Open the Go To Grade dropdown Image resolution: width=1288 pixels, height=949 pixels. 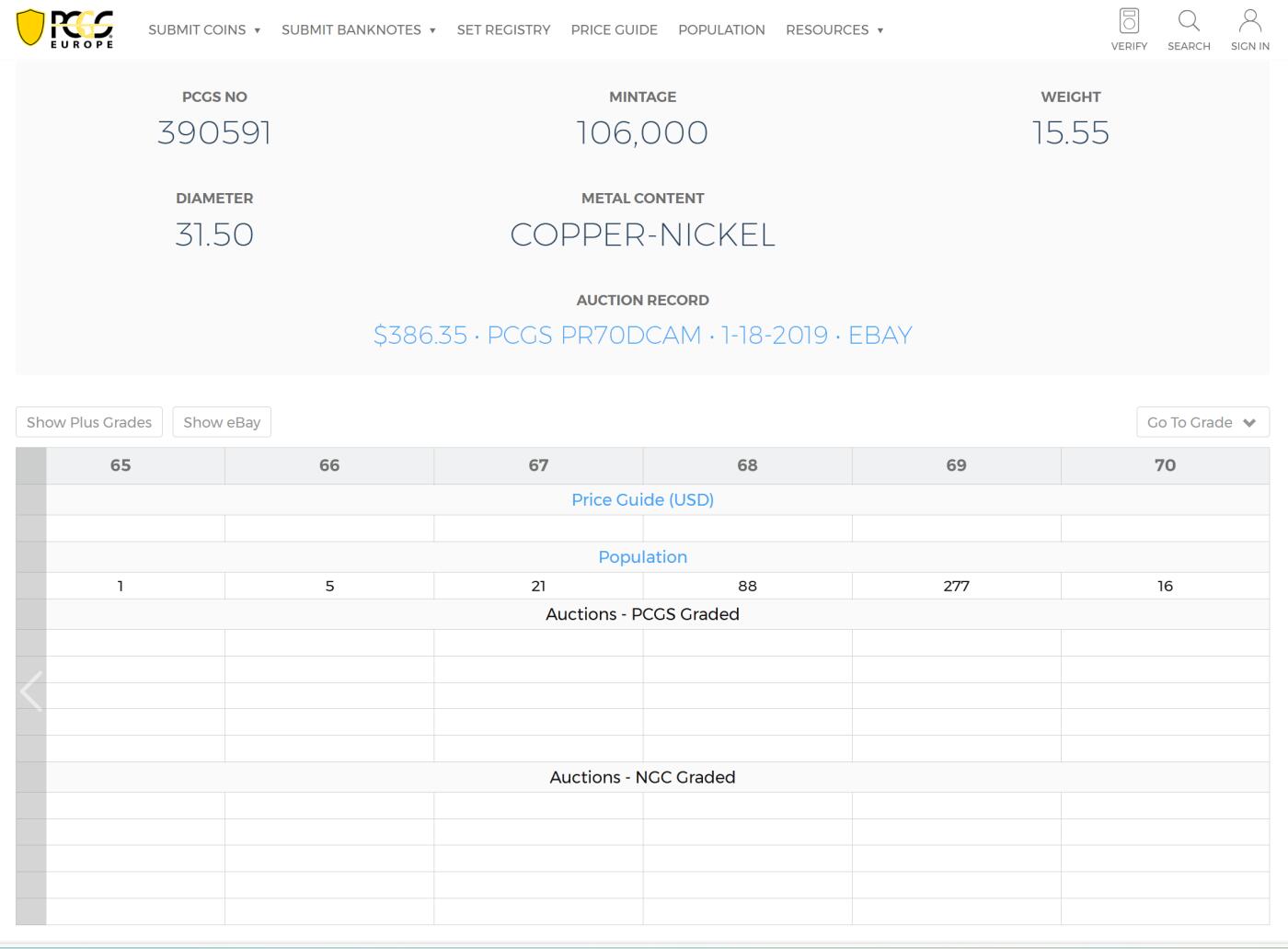[x=1202, y=422]
